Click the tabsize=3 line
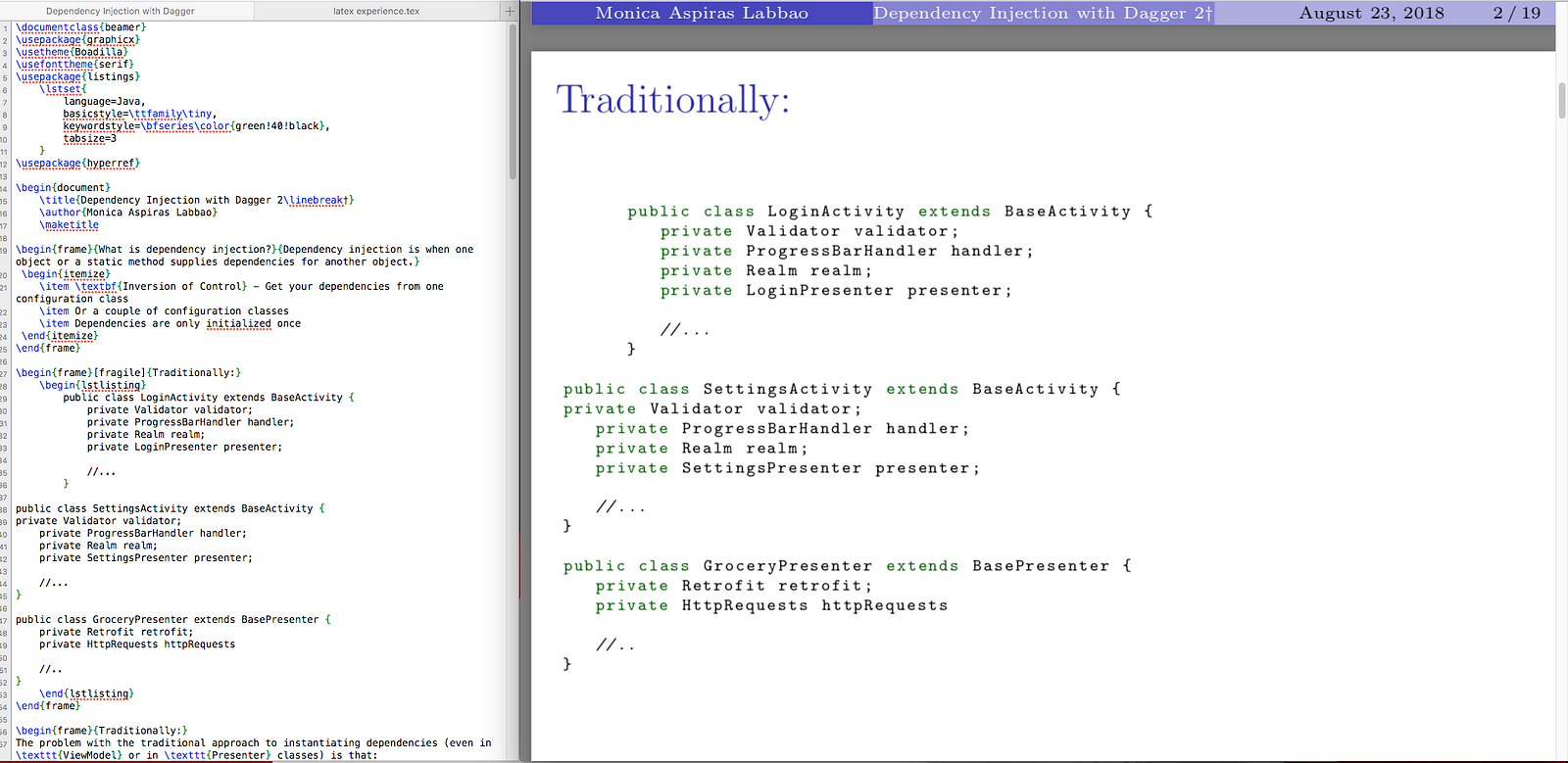This screenshot has width=1568, height=763. pyautogui.click(x=90, y=138)
